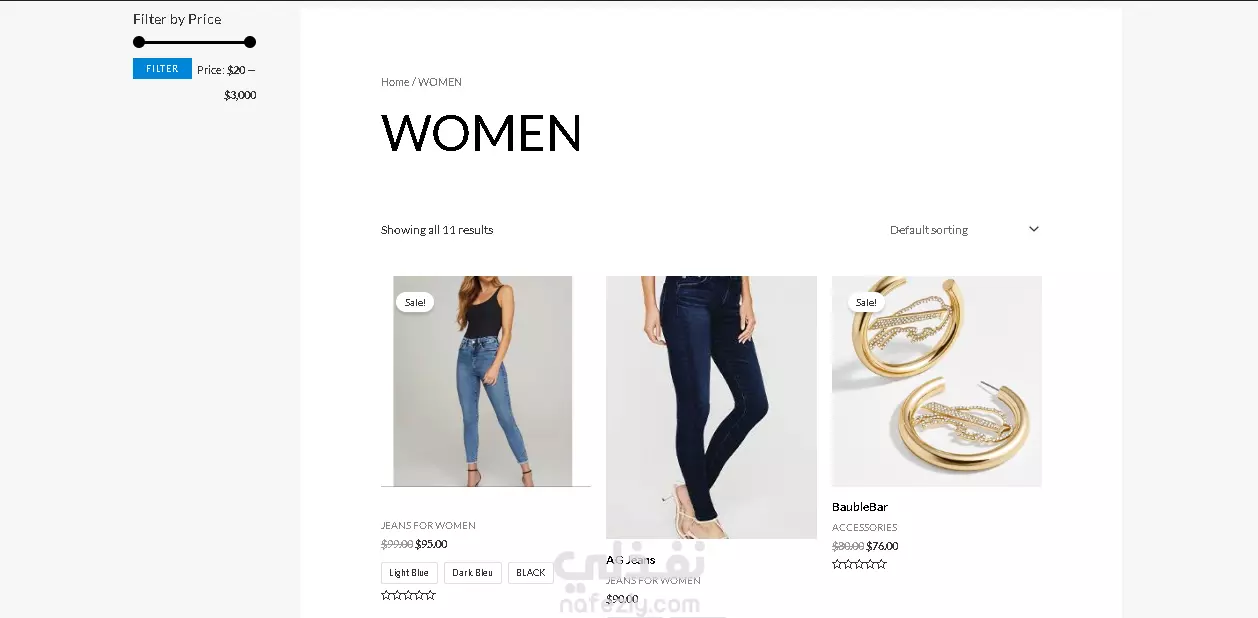Screen dimensions: 1258x618
Task: Select the left price slider handle
Action: (139, 42)
